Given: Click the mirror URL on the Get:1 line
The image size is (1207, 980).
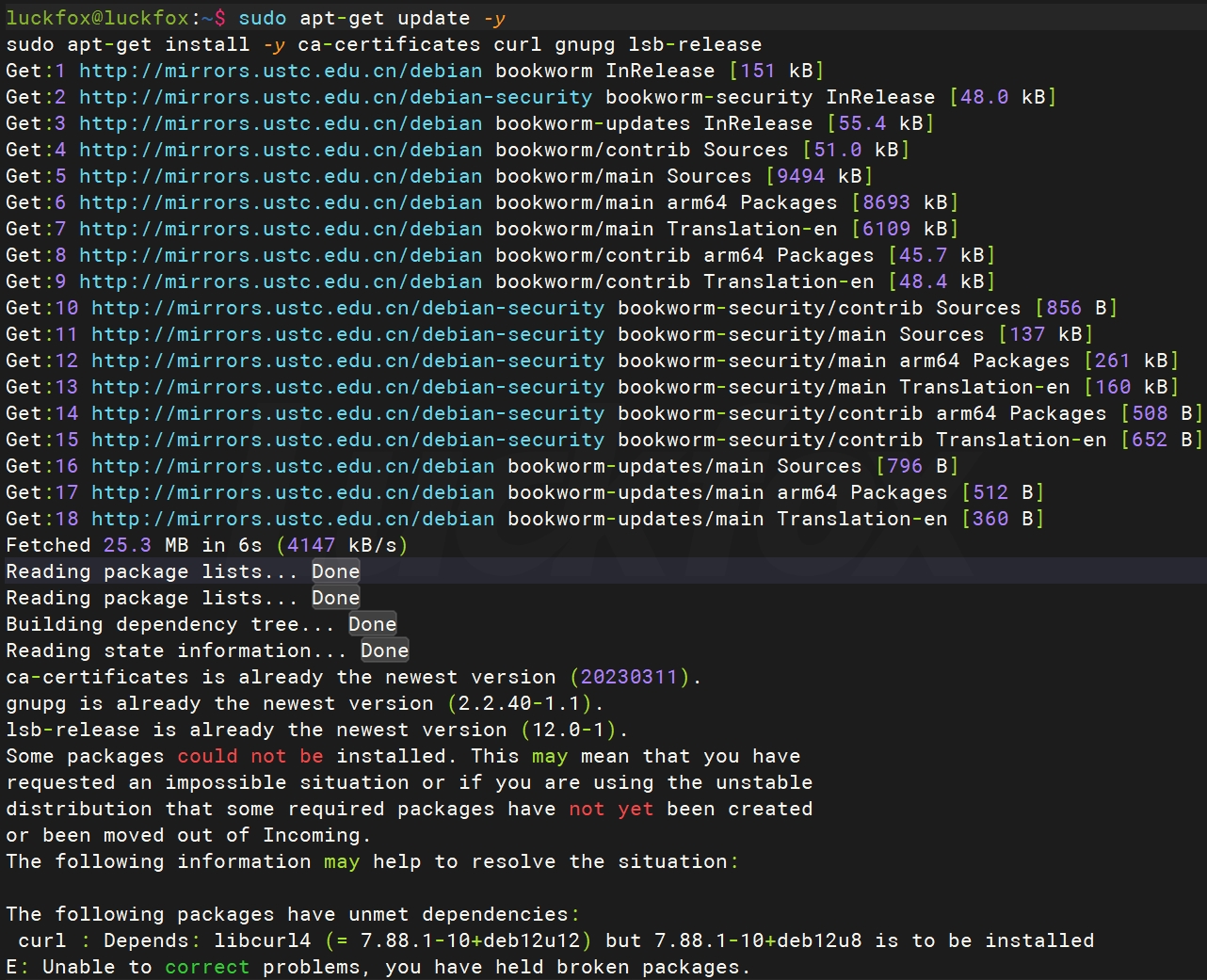Looking at the screenshot, I should coord(280,71).
